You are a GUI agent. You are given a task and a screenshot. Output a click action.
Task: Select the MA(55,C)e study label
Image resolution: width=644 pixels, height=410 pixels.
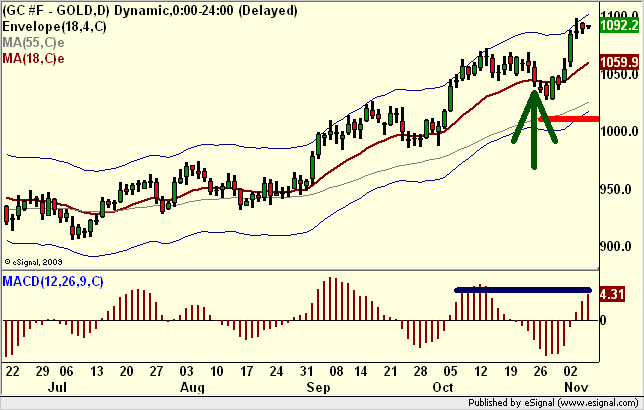tap(33, 43)
